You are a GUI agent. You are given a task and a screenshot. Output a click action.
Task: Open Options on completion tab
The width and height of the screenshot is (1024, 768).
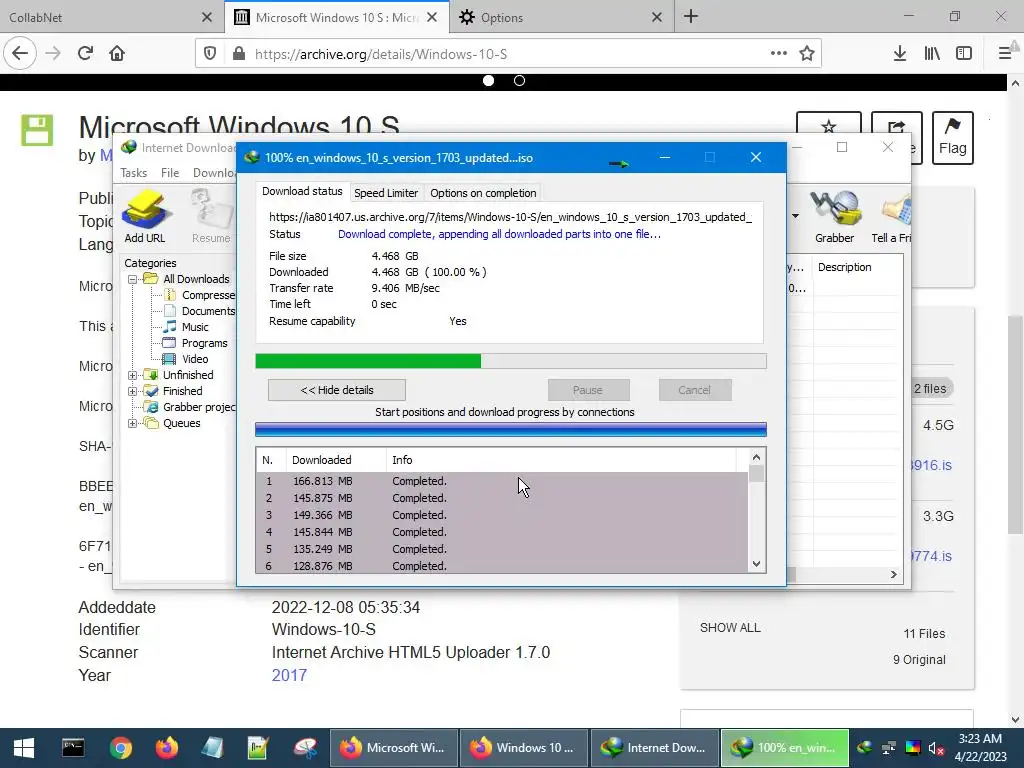(x=483, y=193)
